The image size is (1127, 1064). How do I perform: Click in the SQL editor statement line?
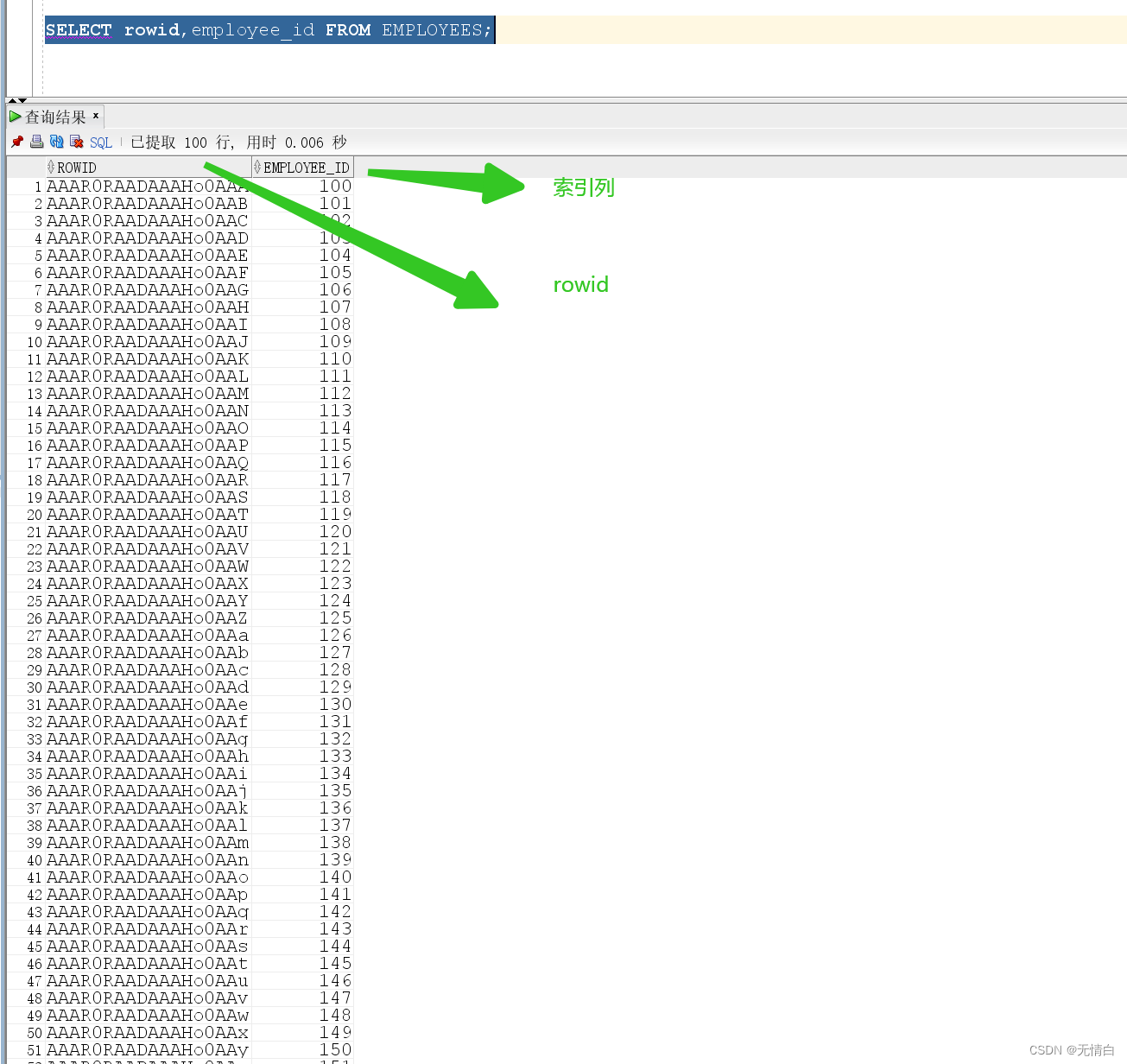tap(585, 30)
